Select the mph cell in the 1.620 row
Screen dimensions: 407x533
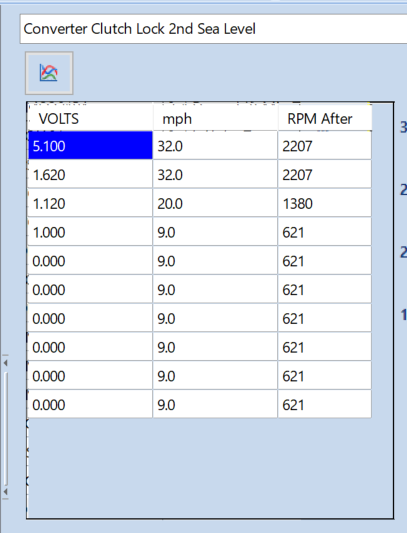[x=215, y=174]
